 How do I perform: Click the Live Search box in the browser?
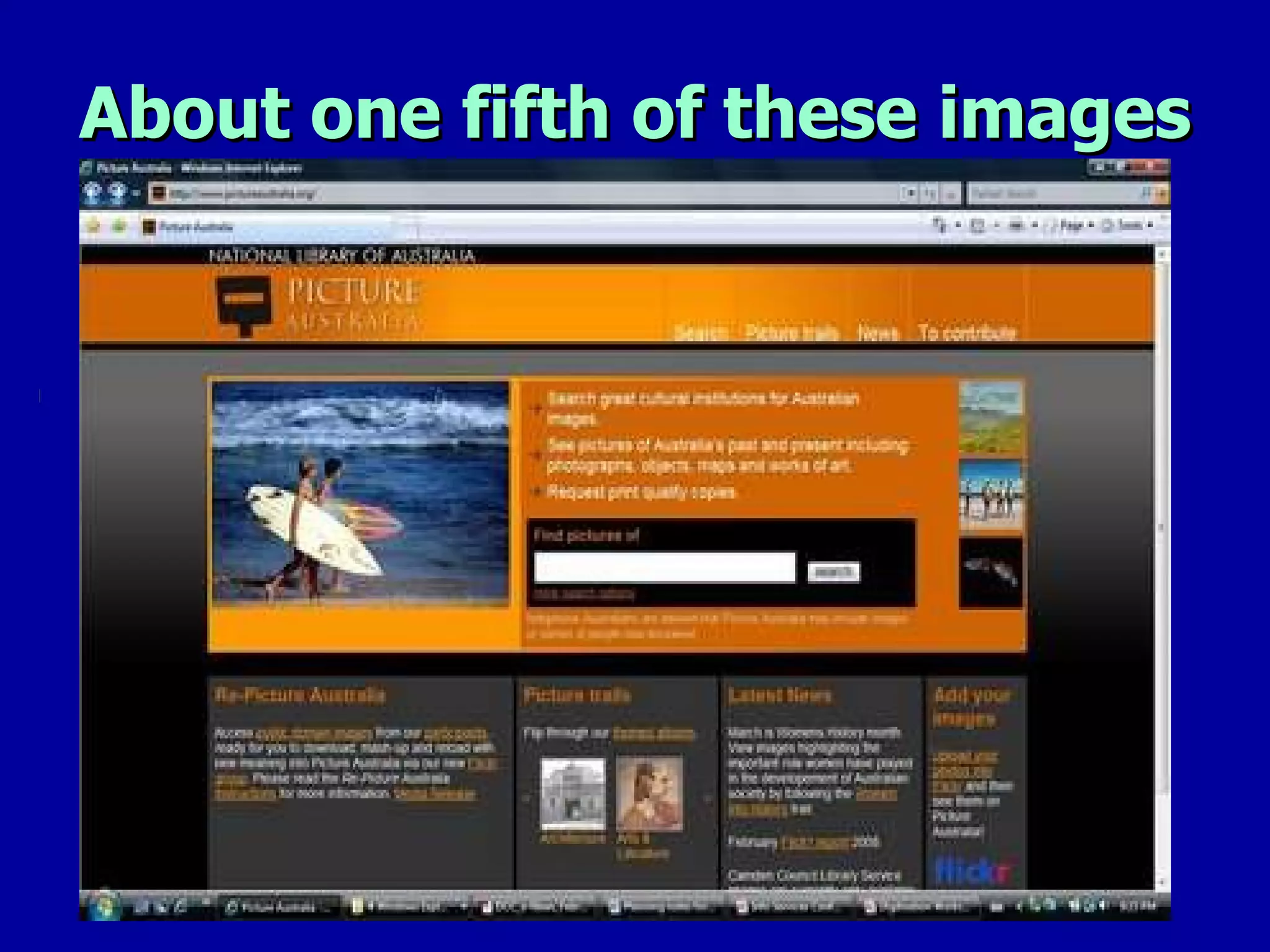[1054, 194]
